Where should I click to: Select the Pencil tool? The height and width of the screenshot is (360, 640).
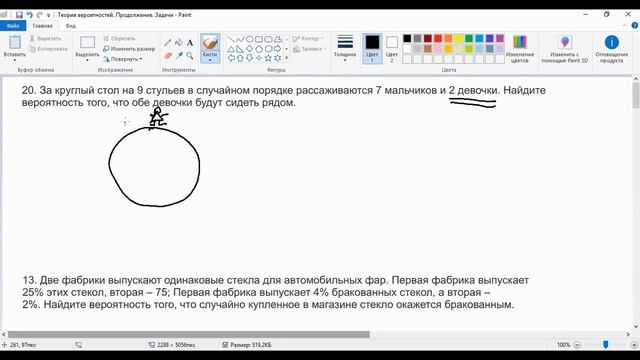tap(168, 42)
